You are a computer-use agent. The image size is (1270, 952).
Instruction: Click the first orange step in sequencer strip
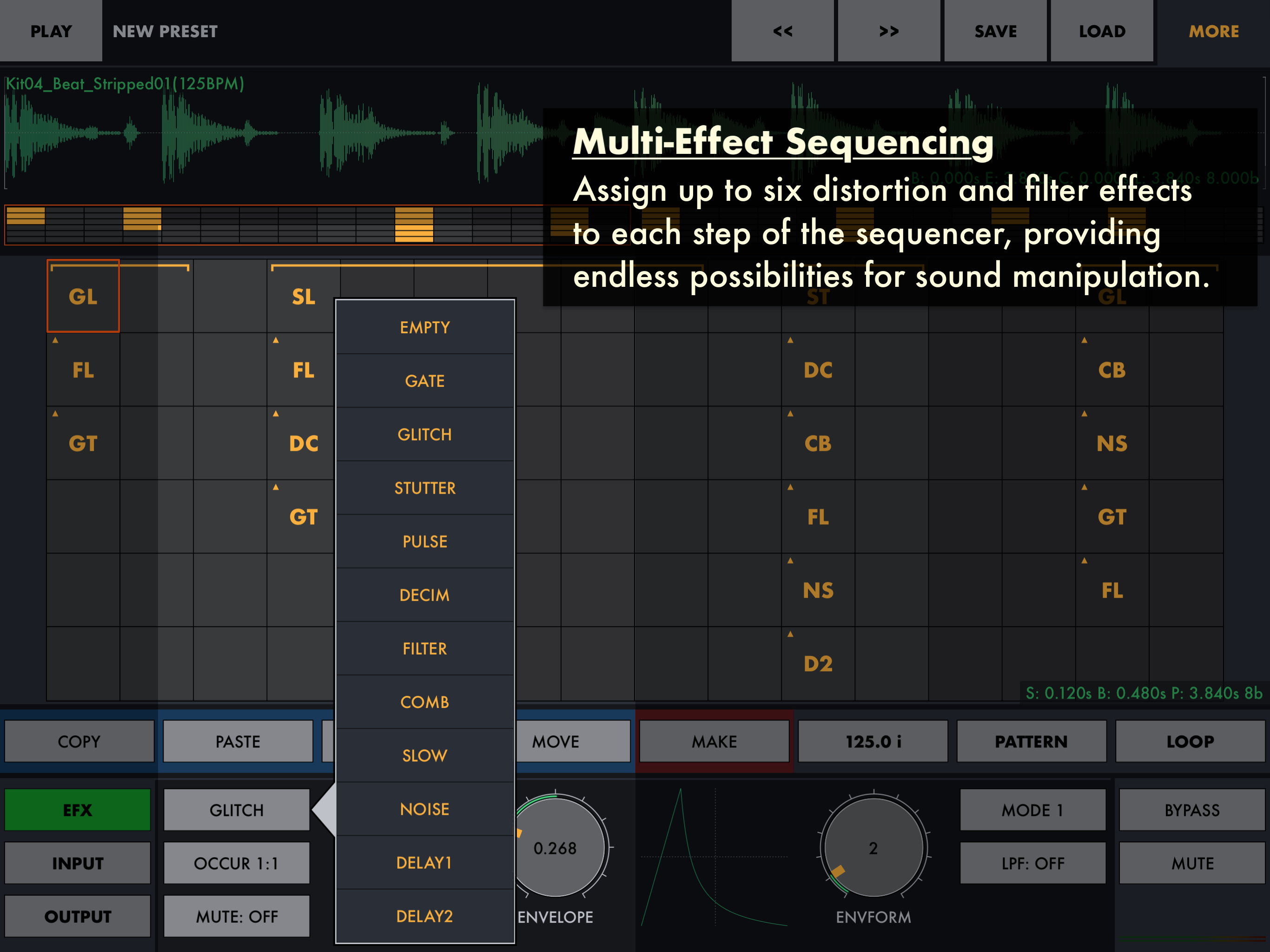pyautogui.click(x=25, y=216)
